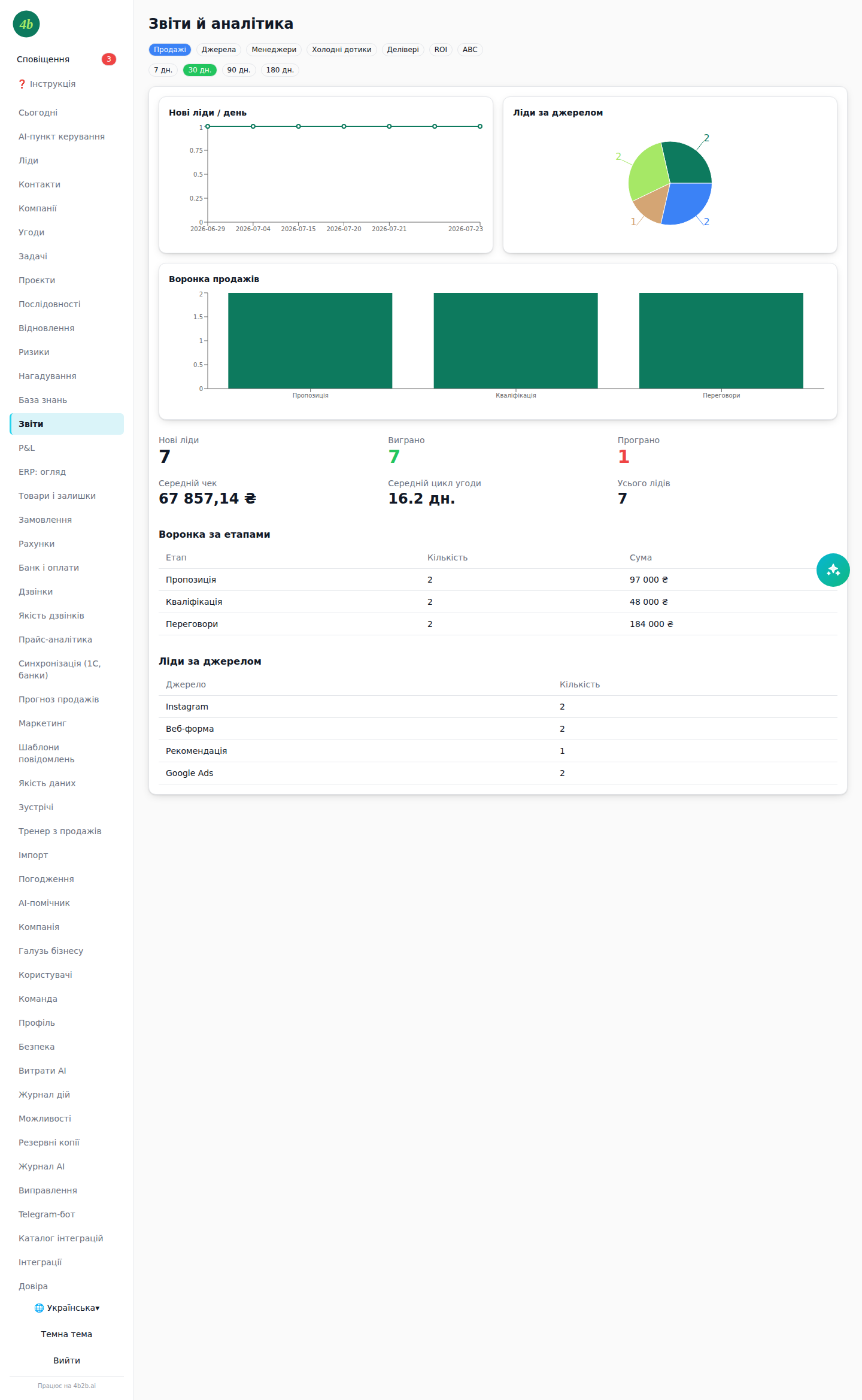Screen dimensions: 862x1400
Task: Click the 16.2 дн. deal cycle value
Action: [x=421, y=498]
